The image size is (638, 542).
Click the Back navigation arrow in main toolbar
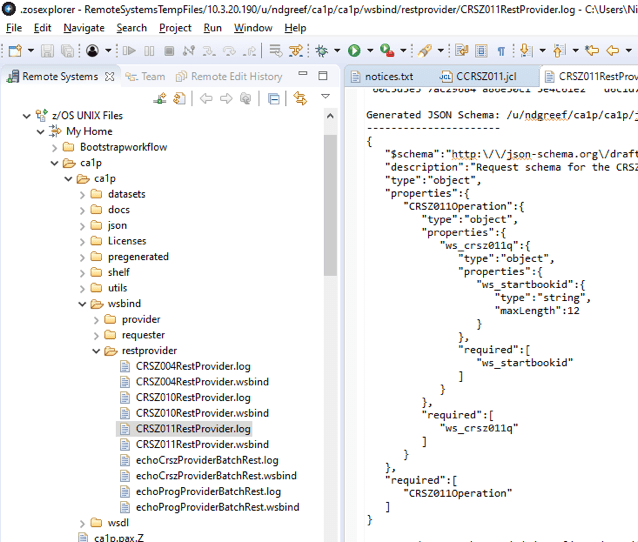tap(612, 51)
